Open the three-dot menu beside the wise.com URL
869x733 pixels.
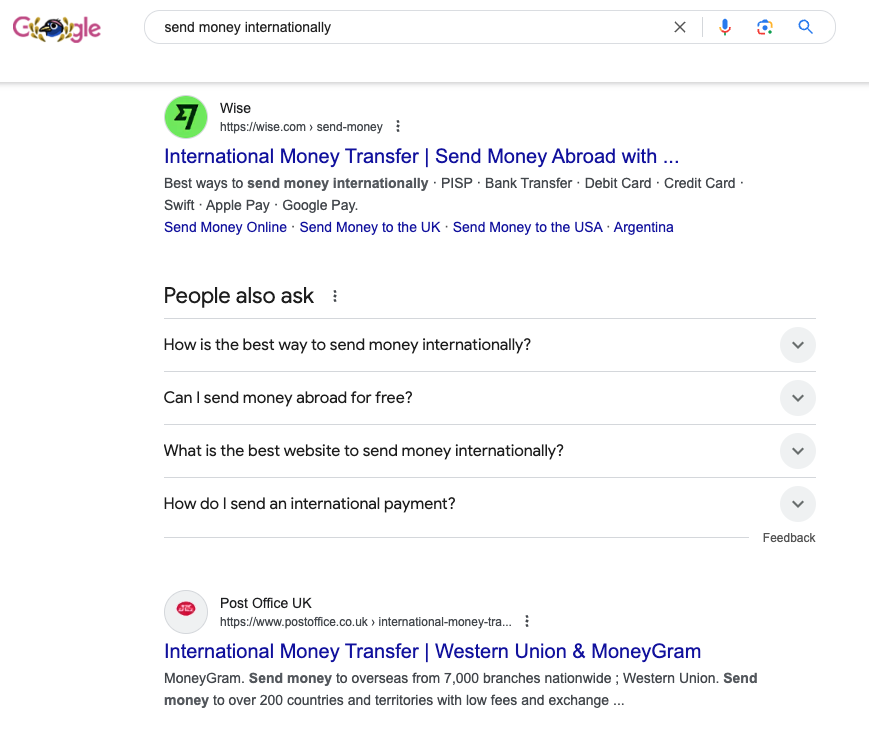398,126
